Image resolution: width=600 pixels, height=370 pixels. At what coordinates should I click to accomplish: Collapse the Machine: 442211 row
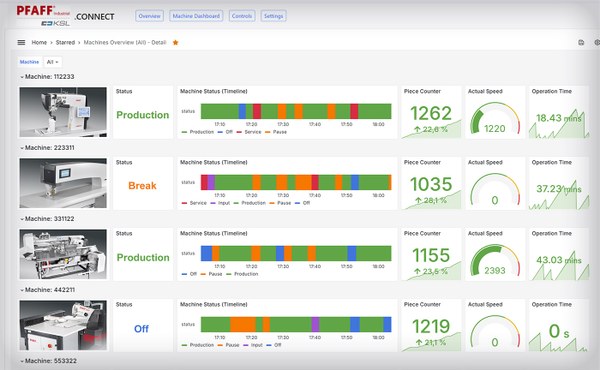point(47,290)
